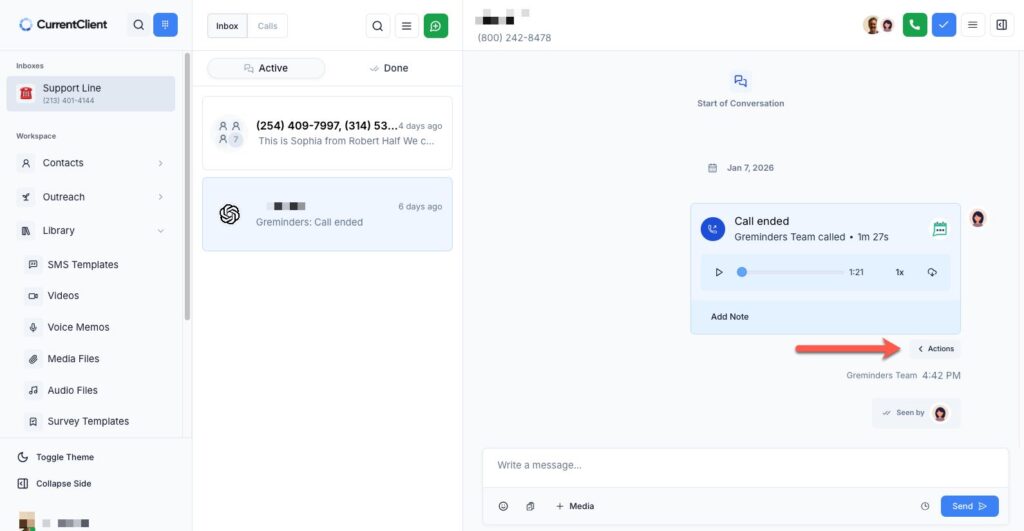Switch to the Done tab
The height and width of the screenshot is (531, 1024).
pyautogui.click(x=389, y=68)
